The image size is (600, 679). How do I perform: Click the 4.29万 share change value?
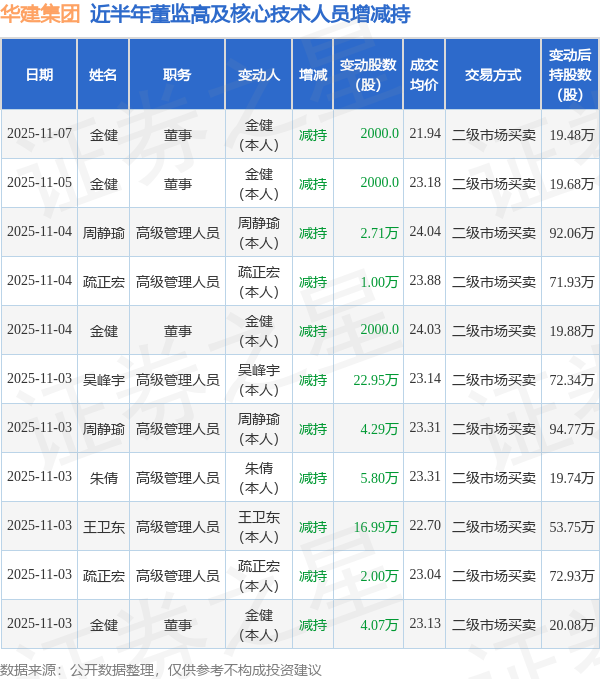pyautogui.click(x=379, y=429)
